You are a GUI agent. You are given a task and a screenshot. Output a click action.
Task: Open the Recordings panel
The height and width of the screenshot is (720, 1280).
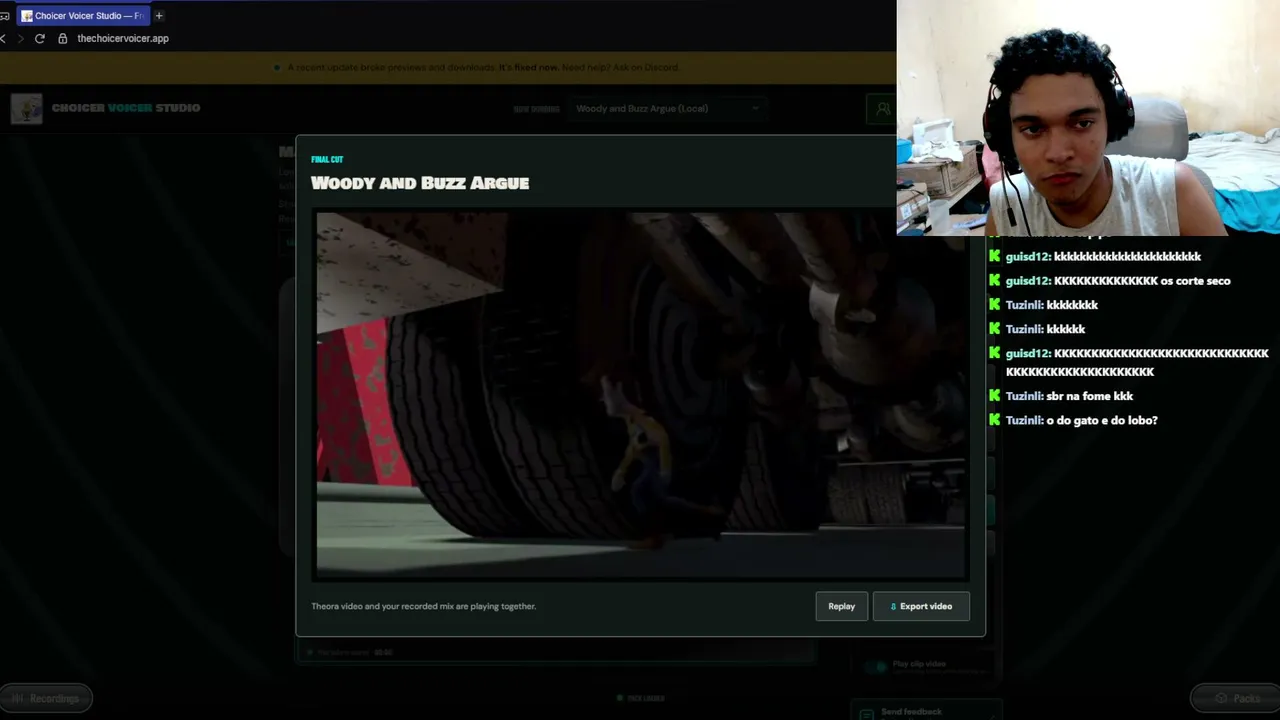tap(46, 698)
